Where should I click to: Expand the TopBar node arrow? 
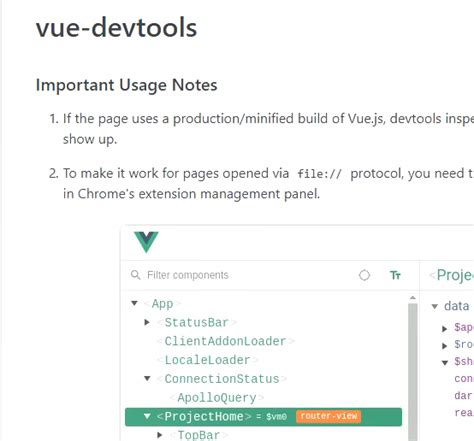point(160,435)
